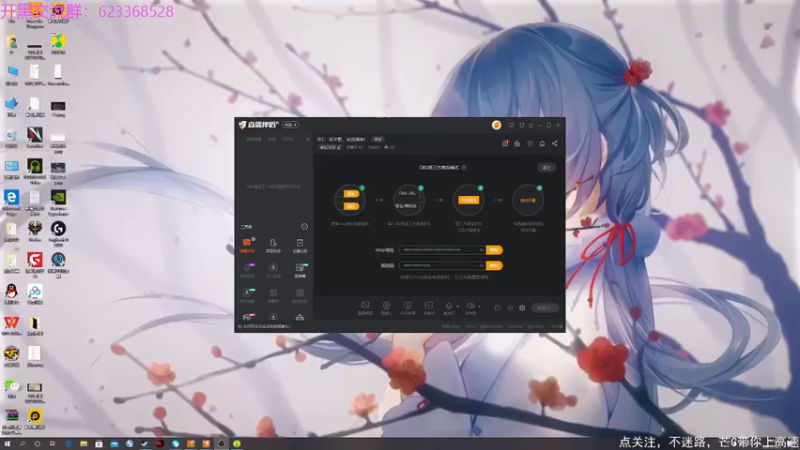Click orange button in step three circle
The image size is (800, 450).
(468, 200)
